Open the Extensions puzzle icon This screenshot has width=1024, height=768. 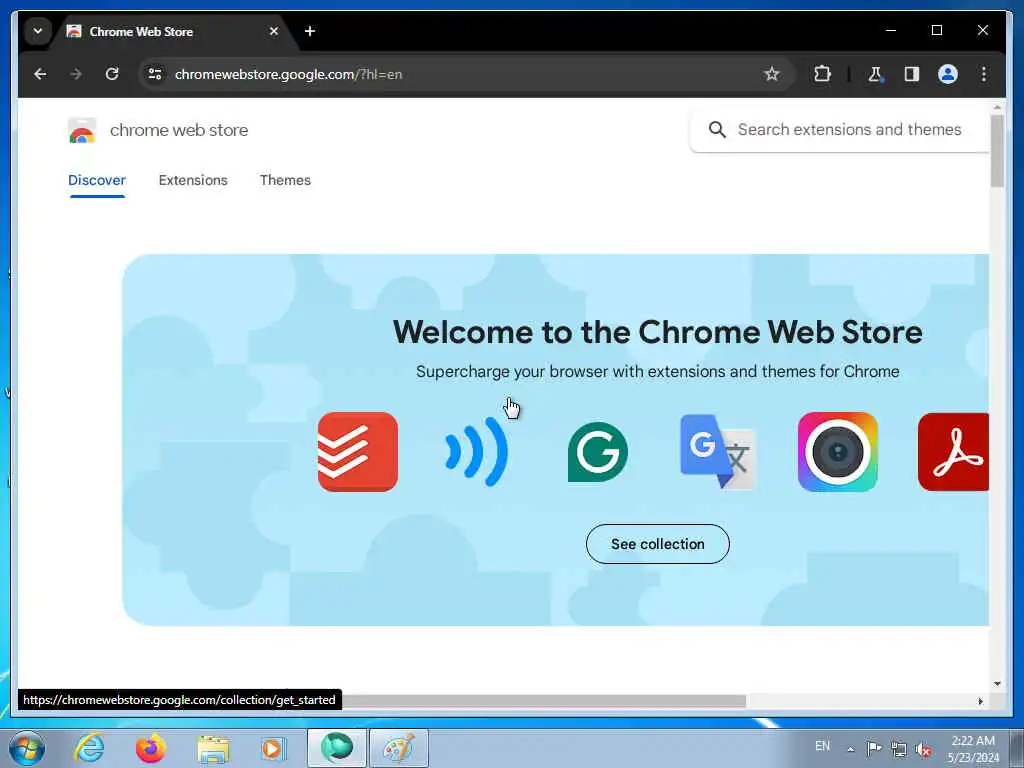(x=822, y=74)
